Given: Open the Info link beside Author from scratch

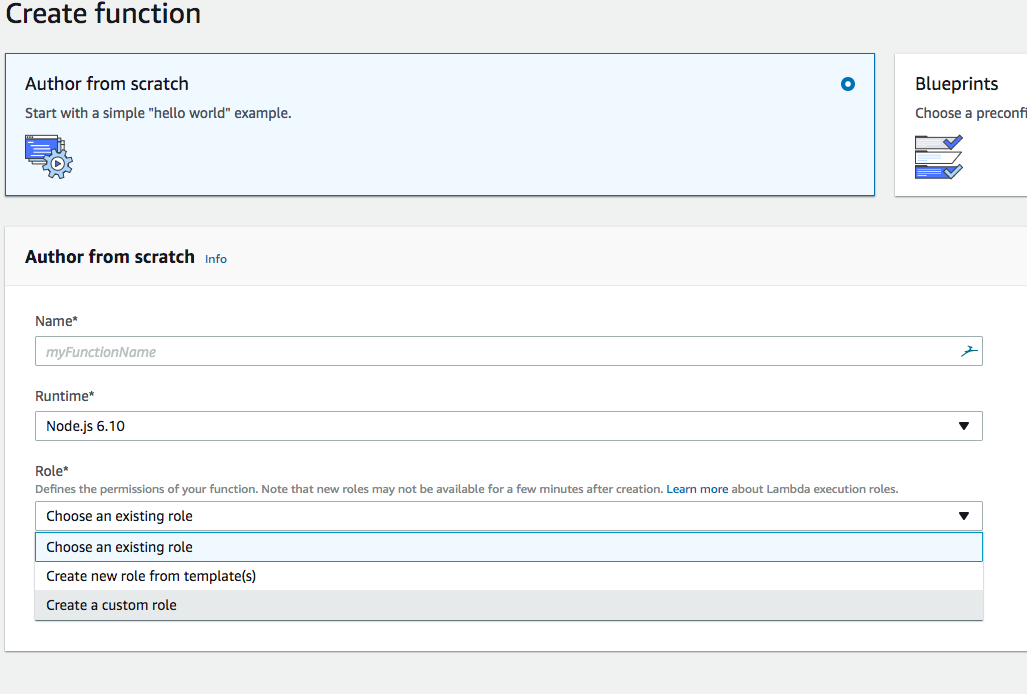Looking at the screenshot, I should coord(216,259).
